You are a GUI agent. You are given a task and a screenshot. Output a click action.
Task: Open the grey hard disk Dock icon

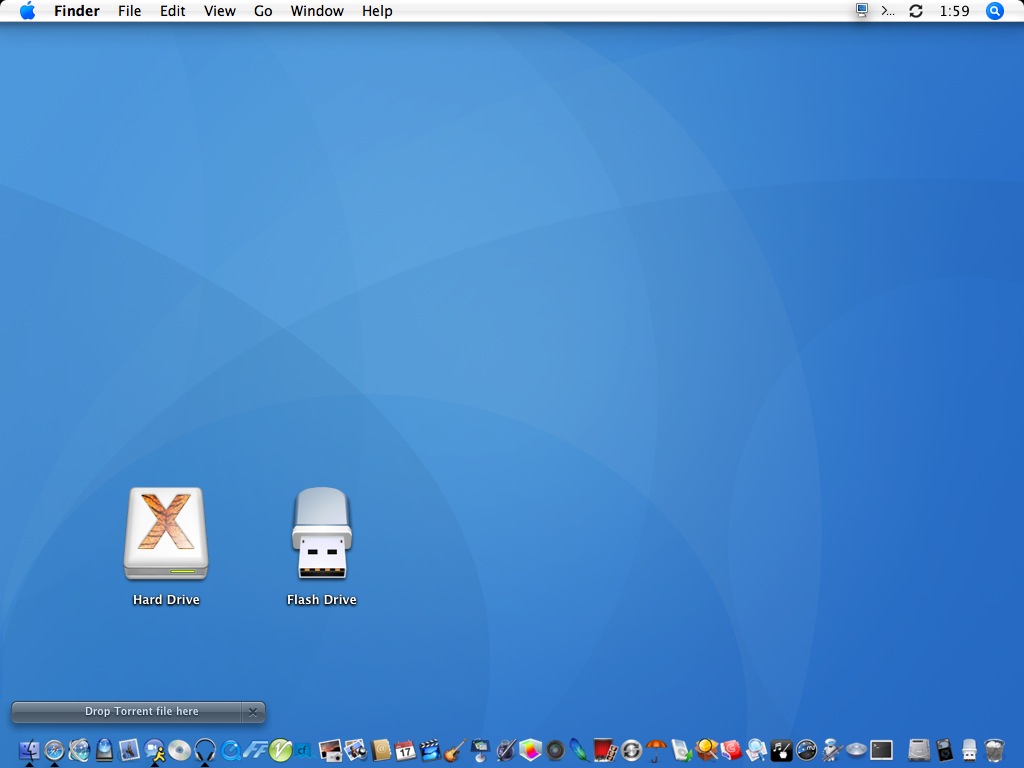919,750
